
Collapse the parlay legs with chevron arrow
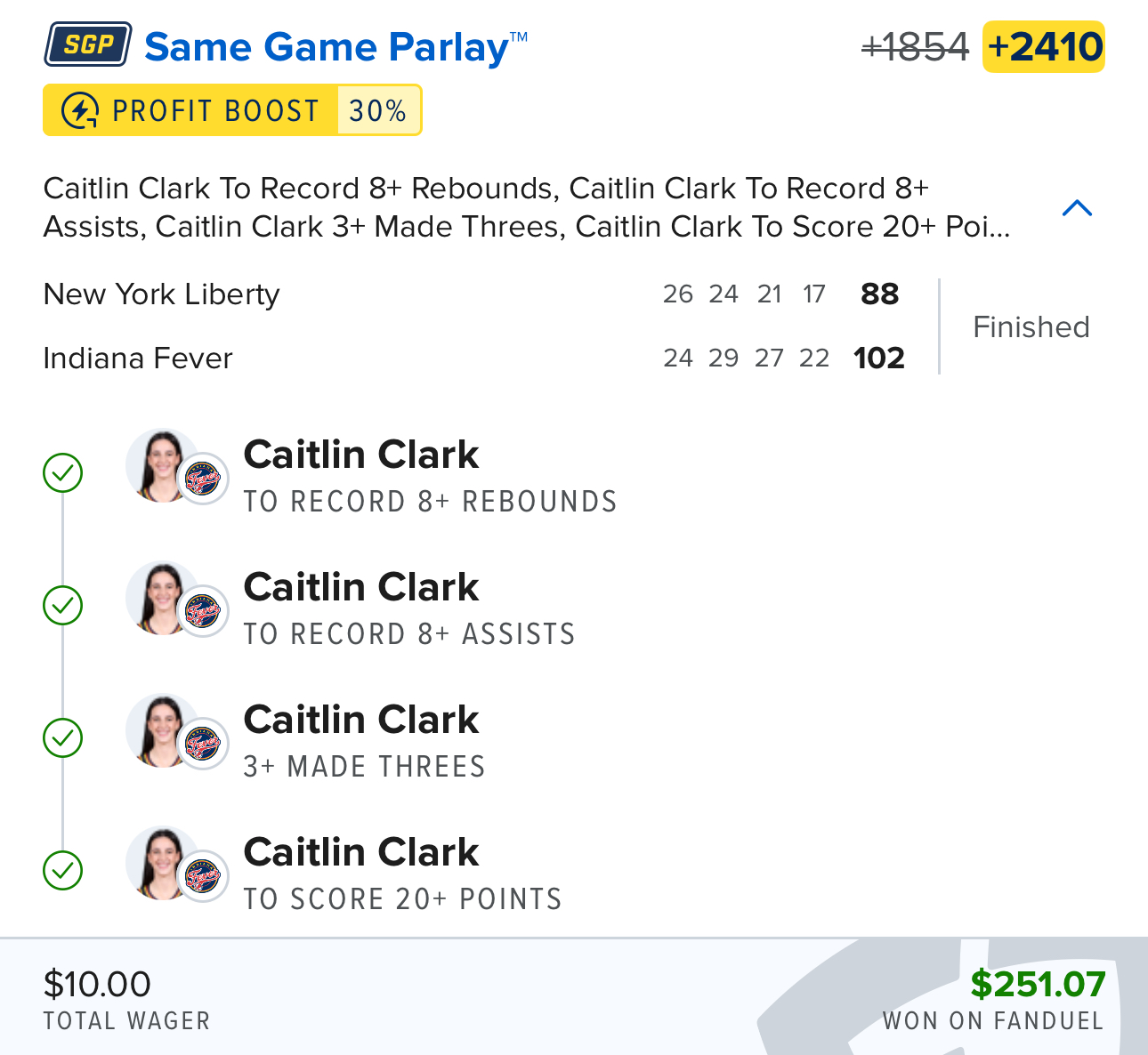pyautogui.click(x=1077, y=208)
